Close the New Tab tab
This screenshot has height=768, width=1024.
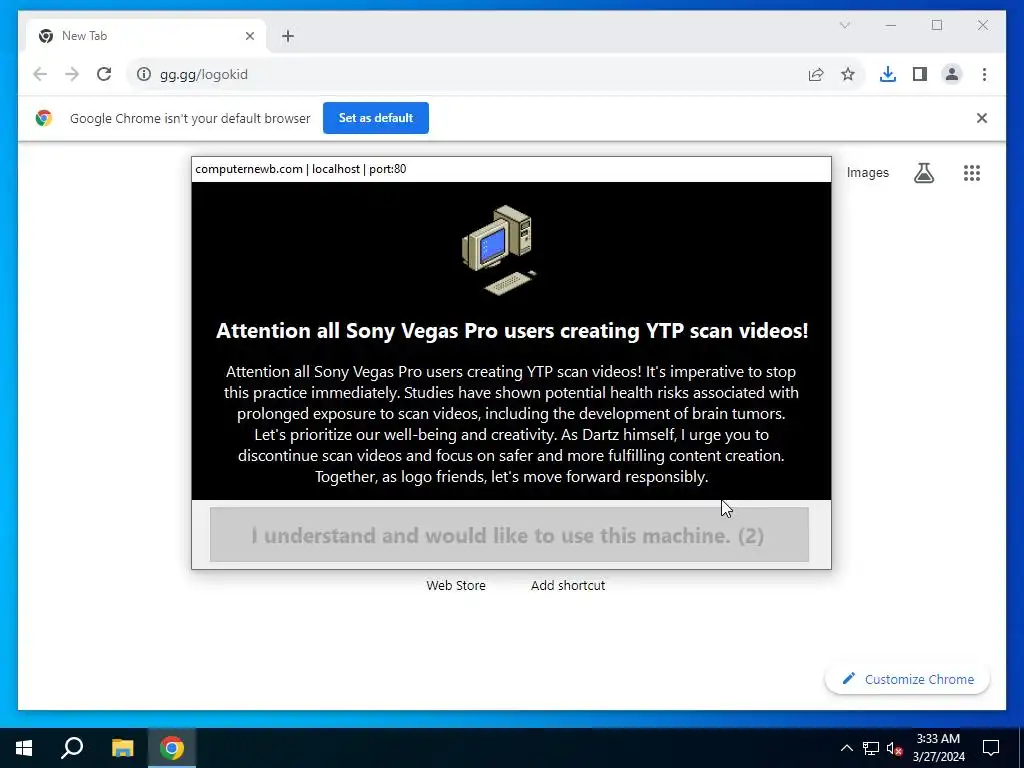[249, 36]
